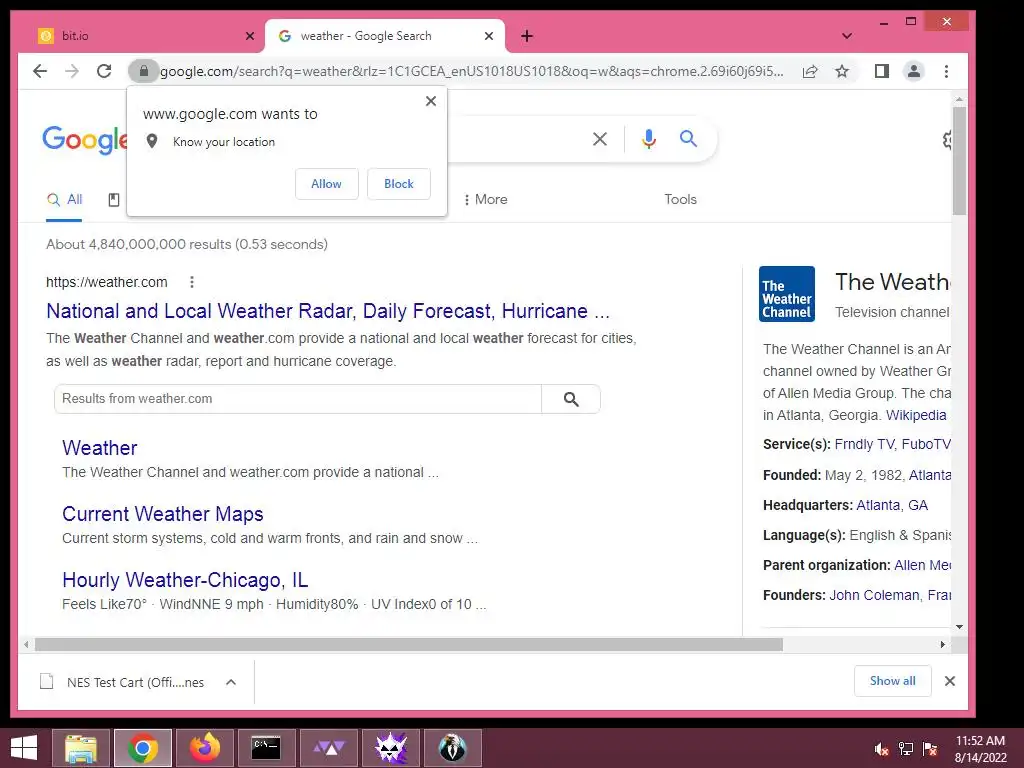Screen dimensions: 1024x768
Task: Open Hourly Weather-Chicago, IL link
Action: click(185, 580)
